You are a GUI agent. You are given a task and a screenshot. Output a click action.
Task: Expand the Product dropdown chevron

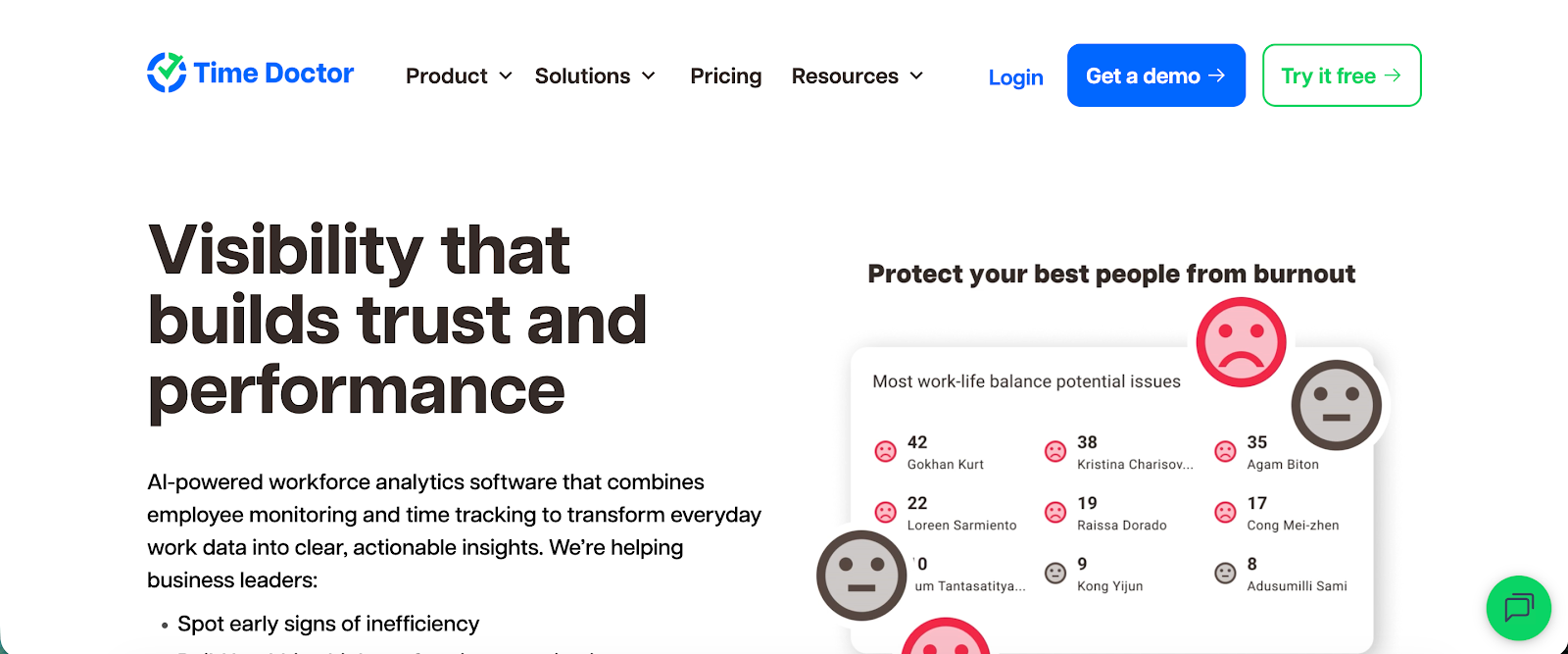(506, 76)
